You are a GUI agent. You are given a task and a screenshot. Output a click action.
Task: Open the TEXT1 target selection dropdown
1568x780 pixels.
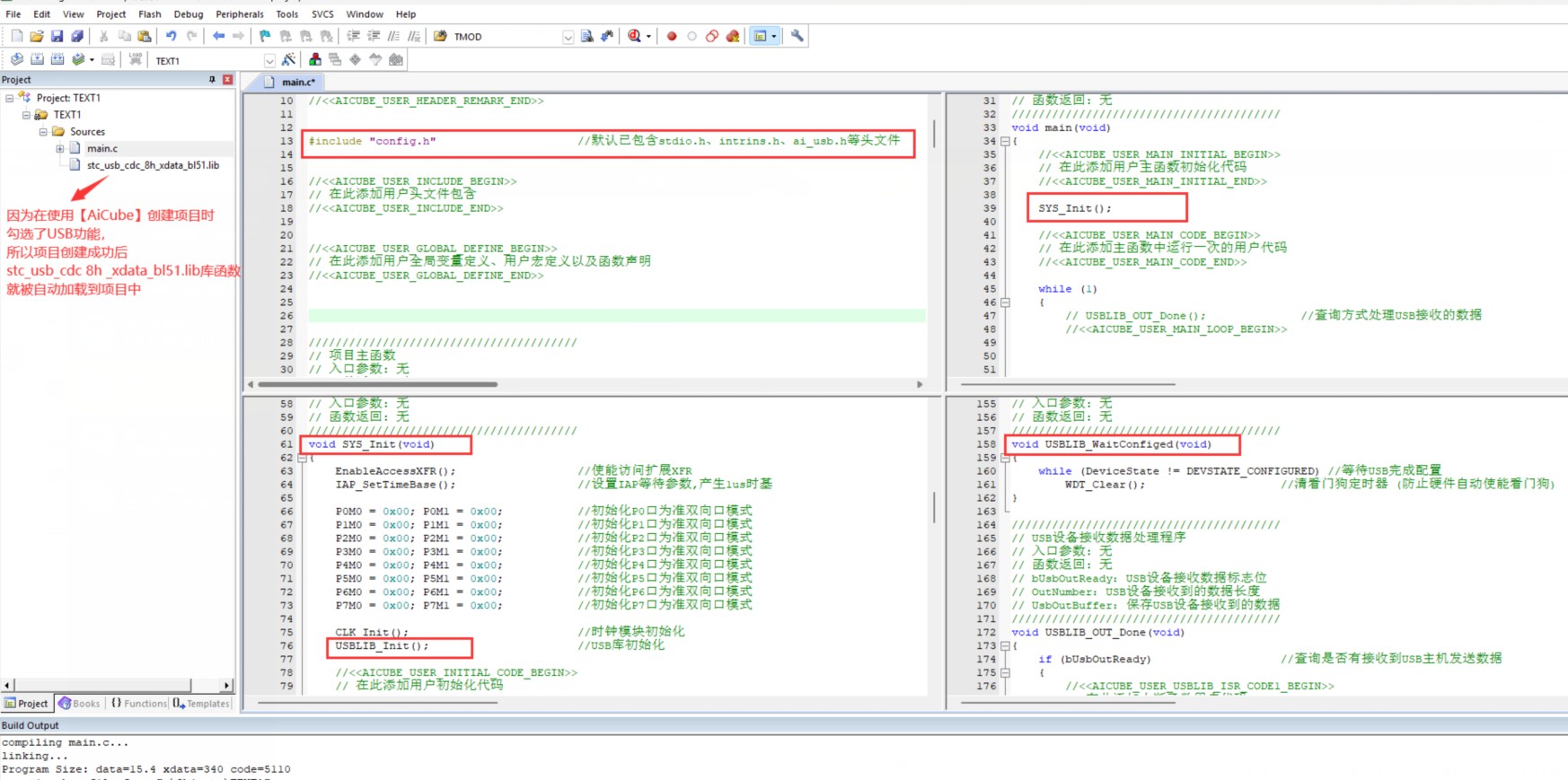click(269, 60)
